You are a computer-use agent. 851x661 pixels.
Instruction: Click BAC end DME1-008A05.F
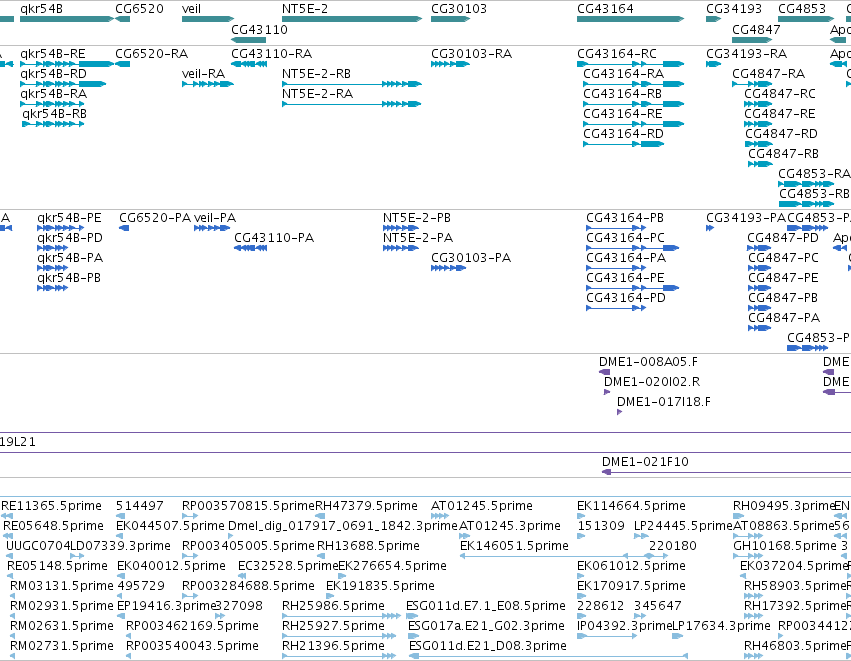[x=605, y=372]
